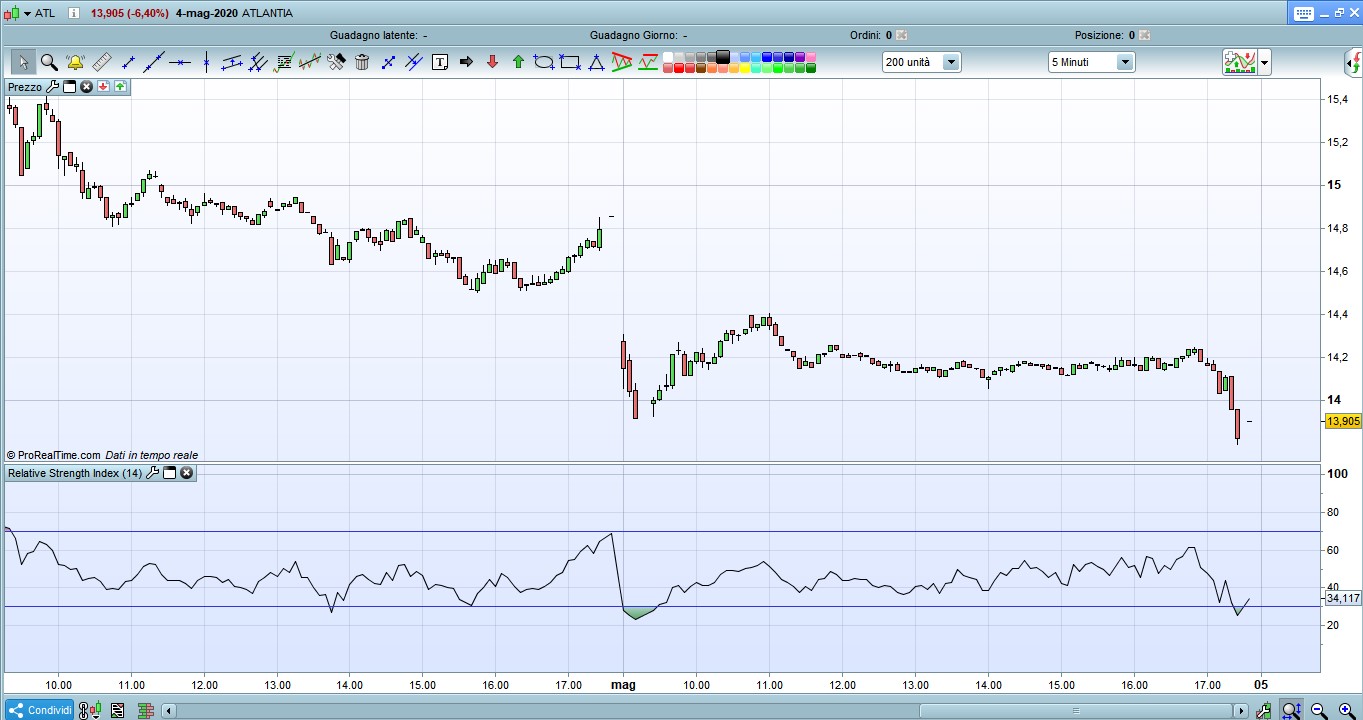Maximize the Relative Strength Index panel
1363x720 pixels.
click(x=170, y=473)
